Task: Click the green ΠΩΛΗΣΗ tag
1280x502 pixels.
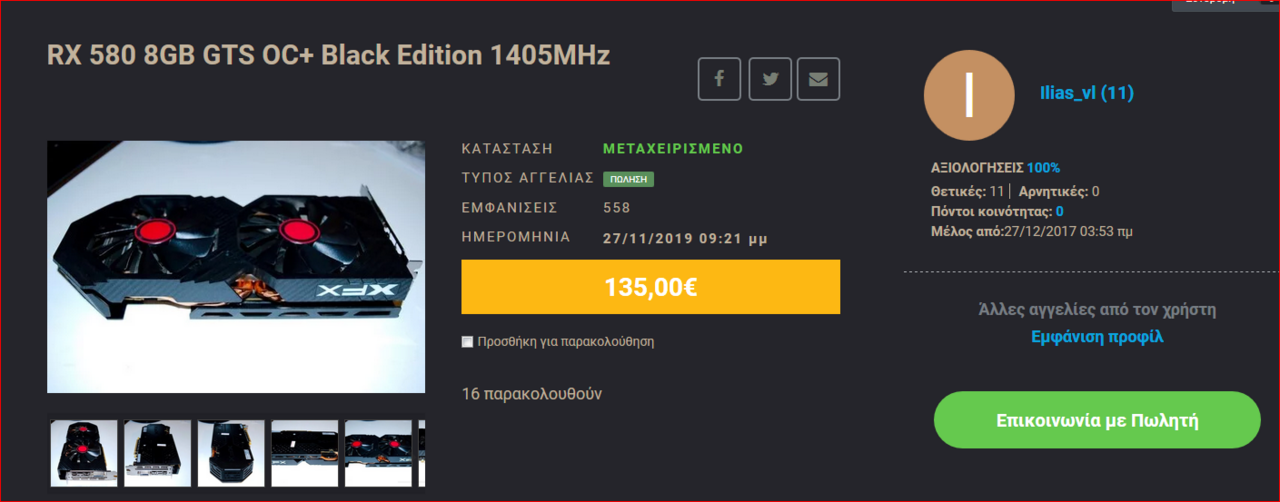Action: point(628,179)
